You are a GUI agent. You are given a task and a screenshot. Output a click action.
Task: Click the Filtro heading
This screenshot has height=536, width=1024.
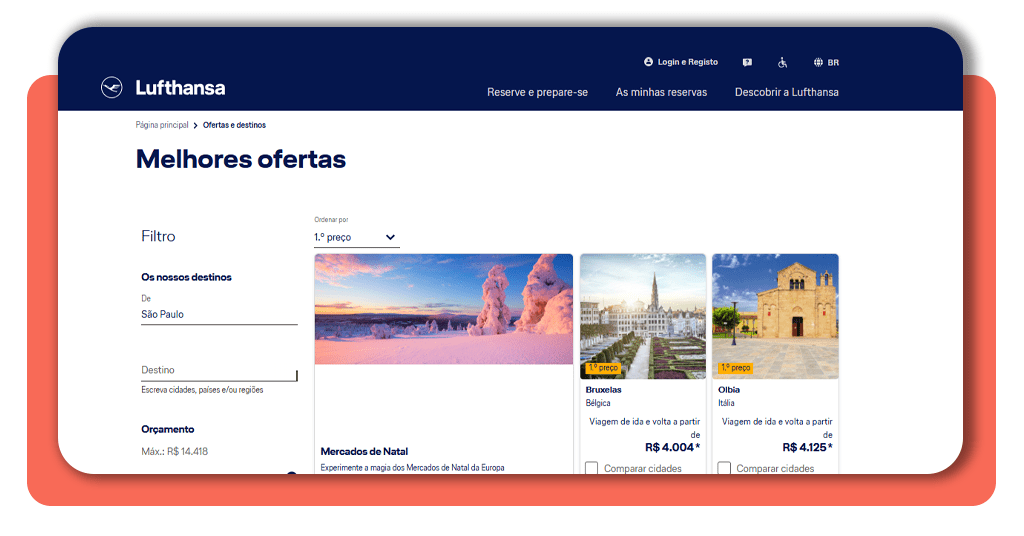158,236
